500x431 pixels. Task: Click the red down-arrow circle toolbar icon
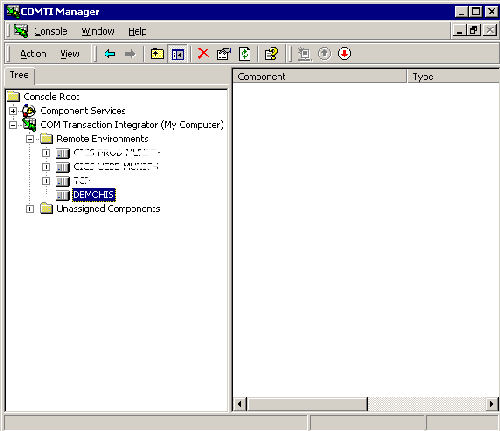pos(344,54)
